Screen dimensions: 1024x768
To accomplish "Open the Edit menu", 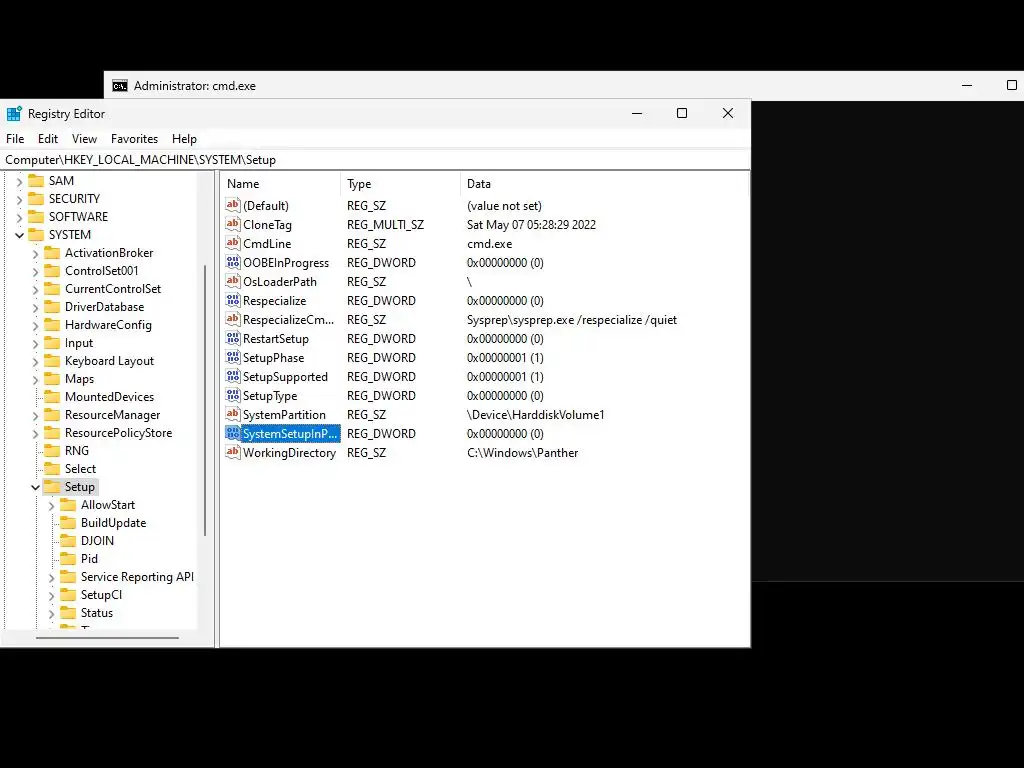I will tap(48, 138).
